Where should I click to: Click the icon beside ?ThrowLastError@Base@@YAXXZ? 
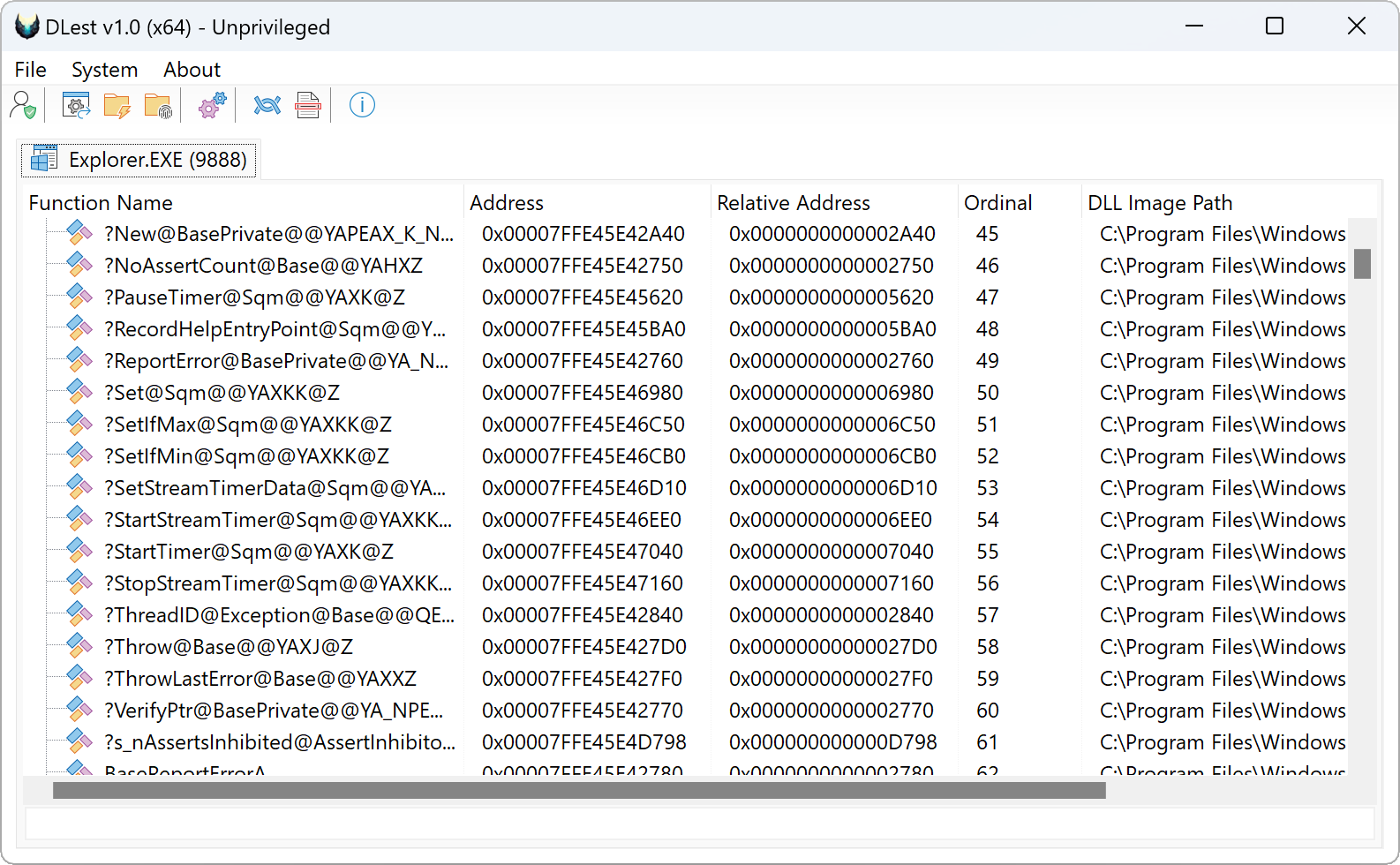pos(79,678)
